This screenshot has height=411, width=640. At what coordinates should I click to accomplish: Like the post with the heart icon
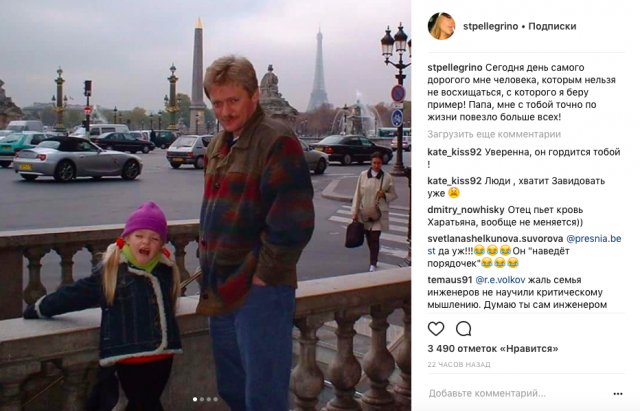pos(436,329)
